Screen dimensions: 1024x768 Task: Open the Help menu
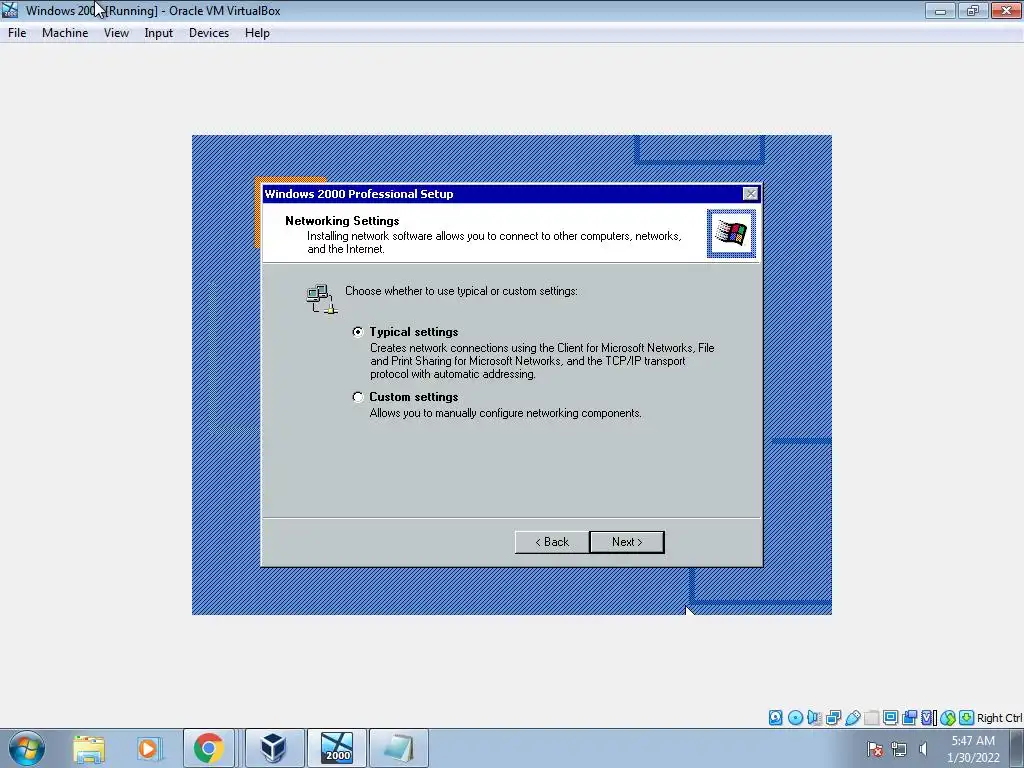click(257, 33)
